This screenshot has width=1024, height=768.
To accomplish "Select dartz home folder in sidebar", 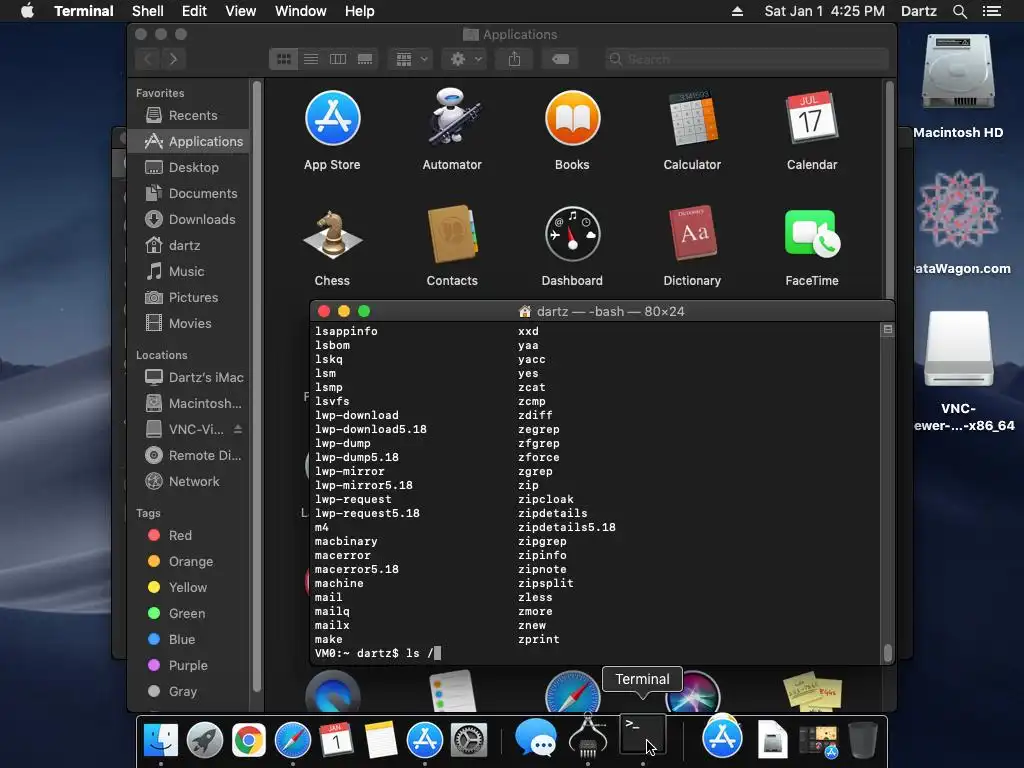I will pyautogui.click(x=188, y=246).
